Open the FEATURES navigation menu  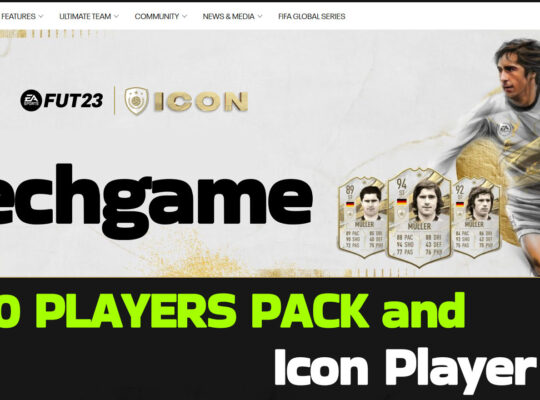pyautogui.click(x=18, y=16)
